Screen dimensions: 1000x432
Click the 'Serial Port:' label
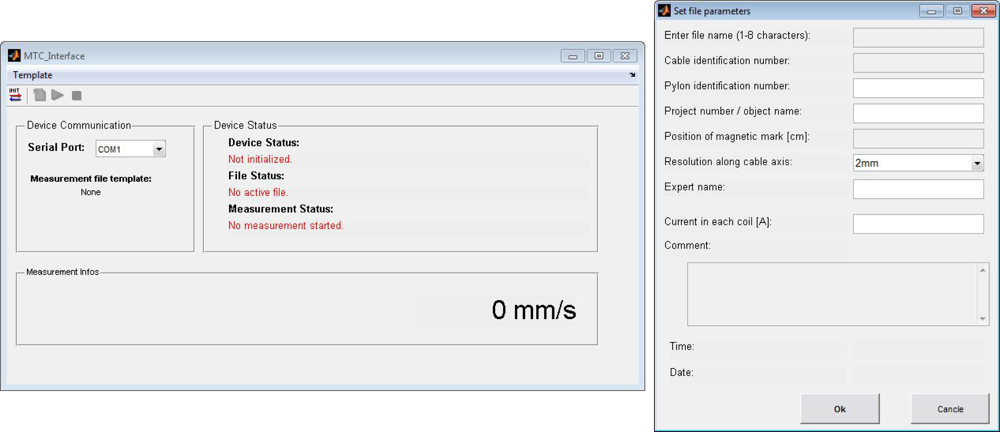pyautogui.click(x=56, y=147)
